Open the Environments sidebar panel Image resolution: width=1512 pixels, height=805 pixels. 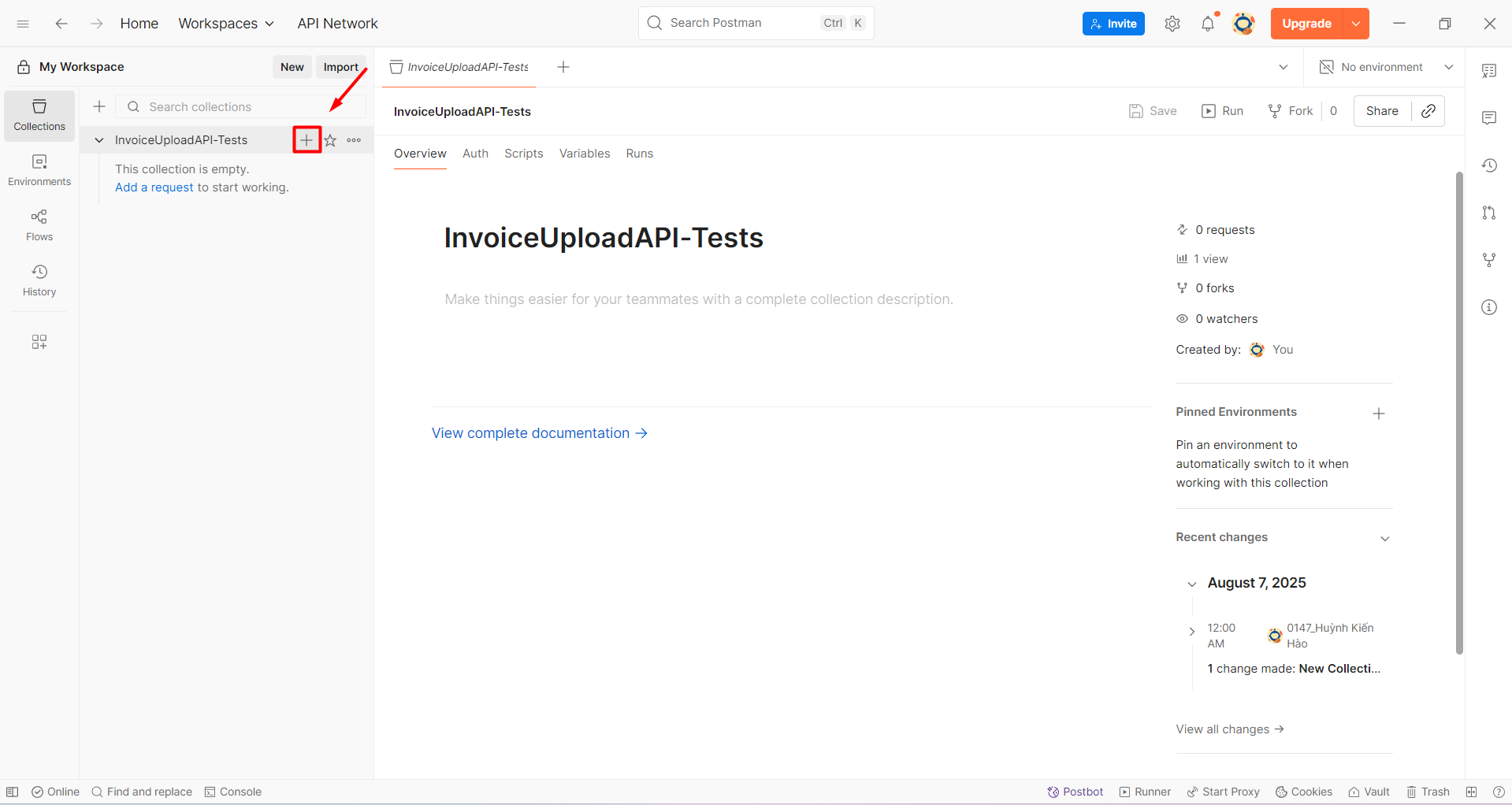point(39,170)
